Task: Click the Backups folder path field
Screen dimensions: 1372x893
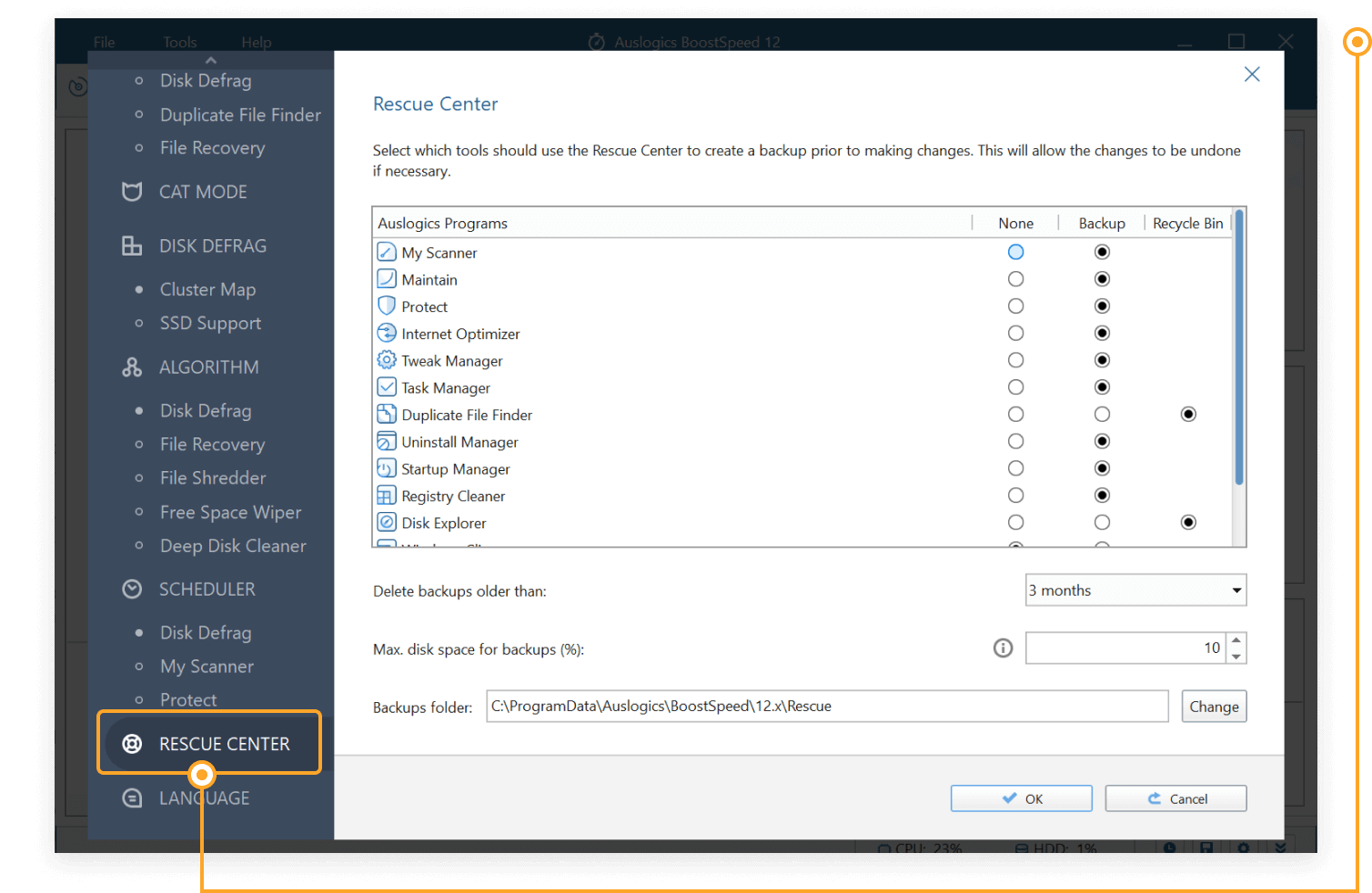Action: (x=827, y=707)
